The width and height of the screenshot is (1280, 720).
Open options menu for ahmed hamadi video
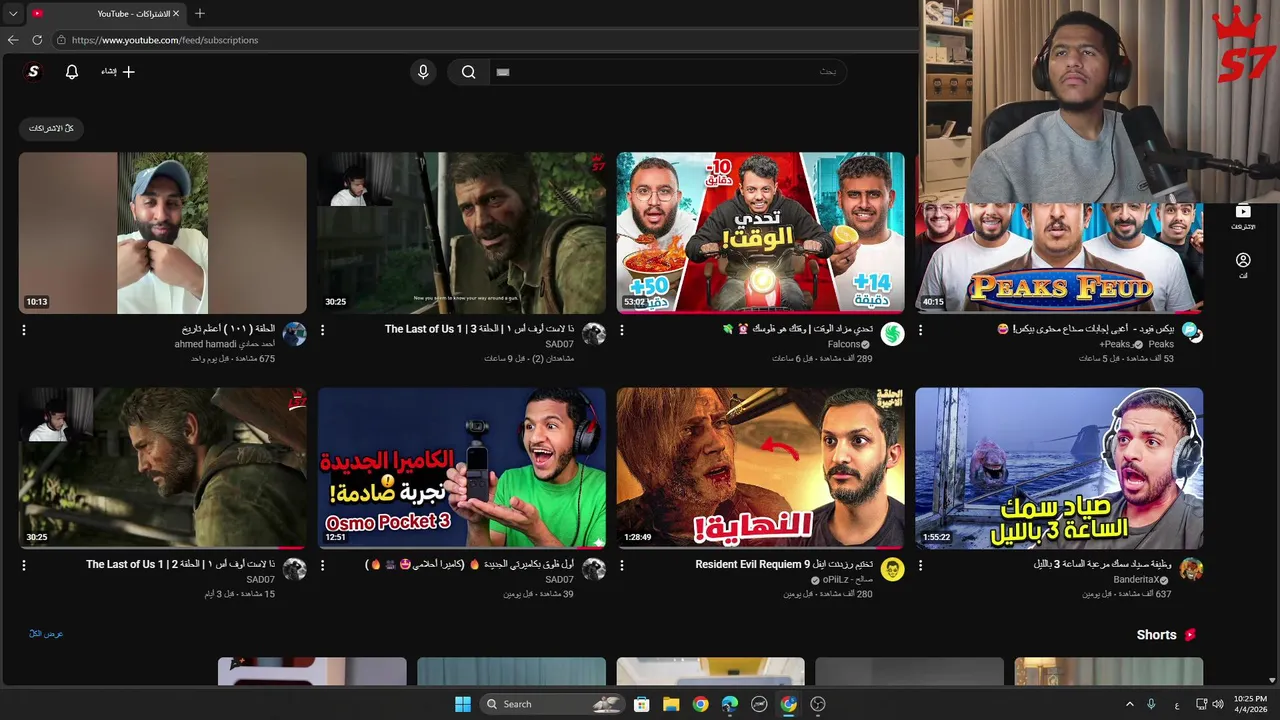coord(24,330)
